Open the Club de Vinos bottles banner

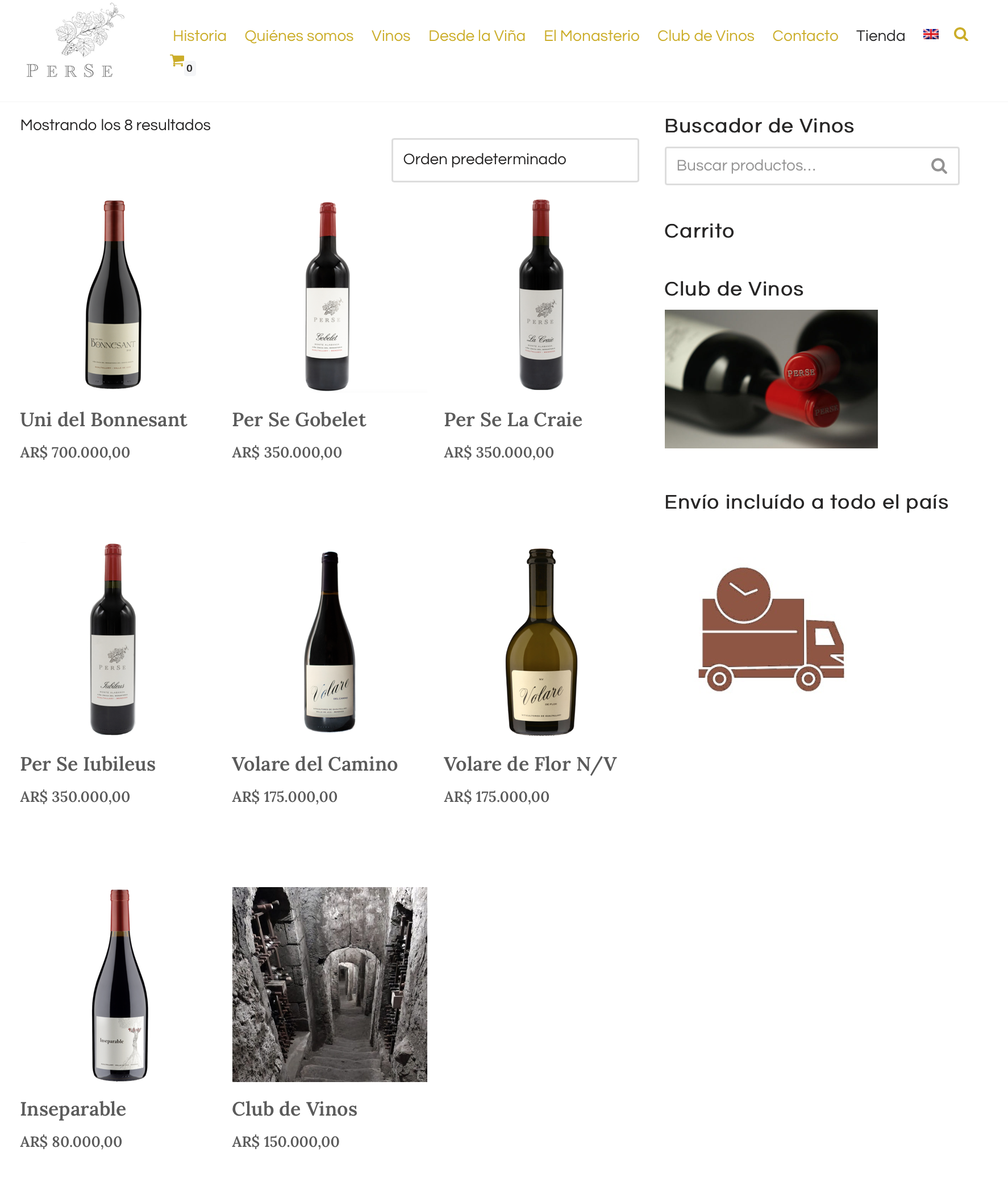tap(771, 379)
